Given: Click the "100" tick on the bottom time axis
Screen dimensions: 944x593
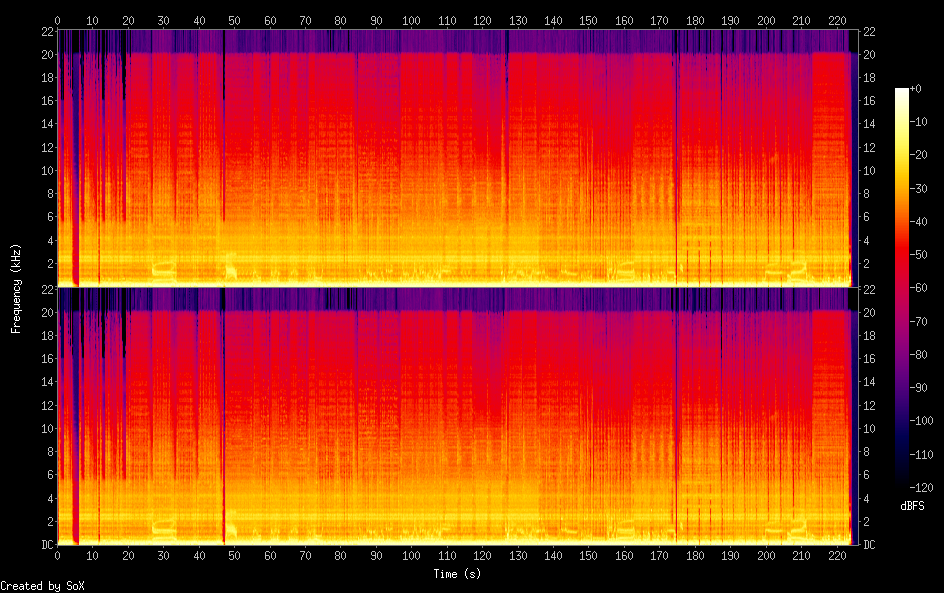Looking at the screenshot, I should (411, 555).
